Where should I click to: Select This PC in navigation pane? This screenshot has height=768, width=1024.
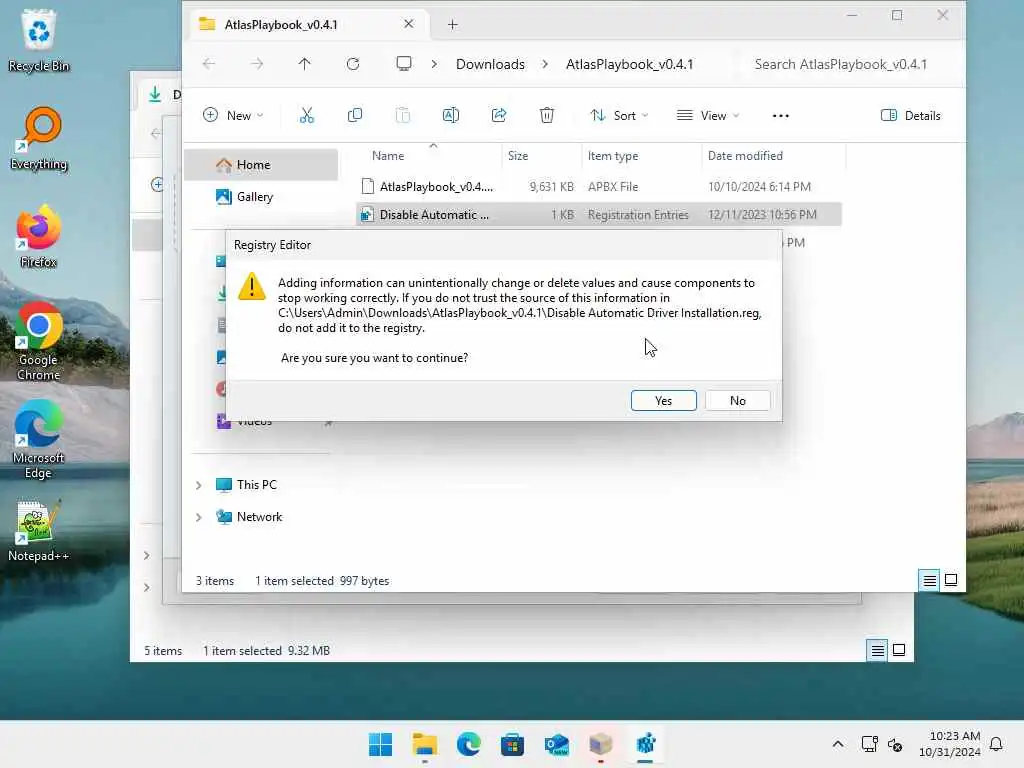coord(257,485)
